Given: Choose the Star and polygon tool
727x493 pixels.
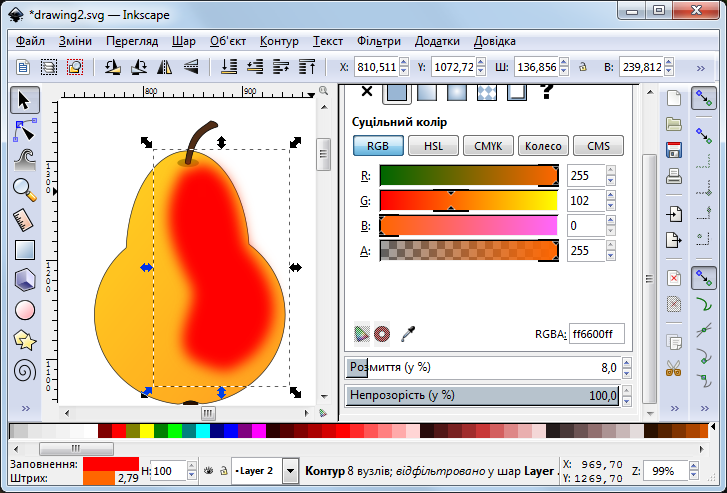Looking at the screenshot, I should coord(25,340).
